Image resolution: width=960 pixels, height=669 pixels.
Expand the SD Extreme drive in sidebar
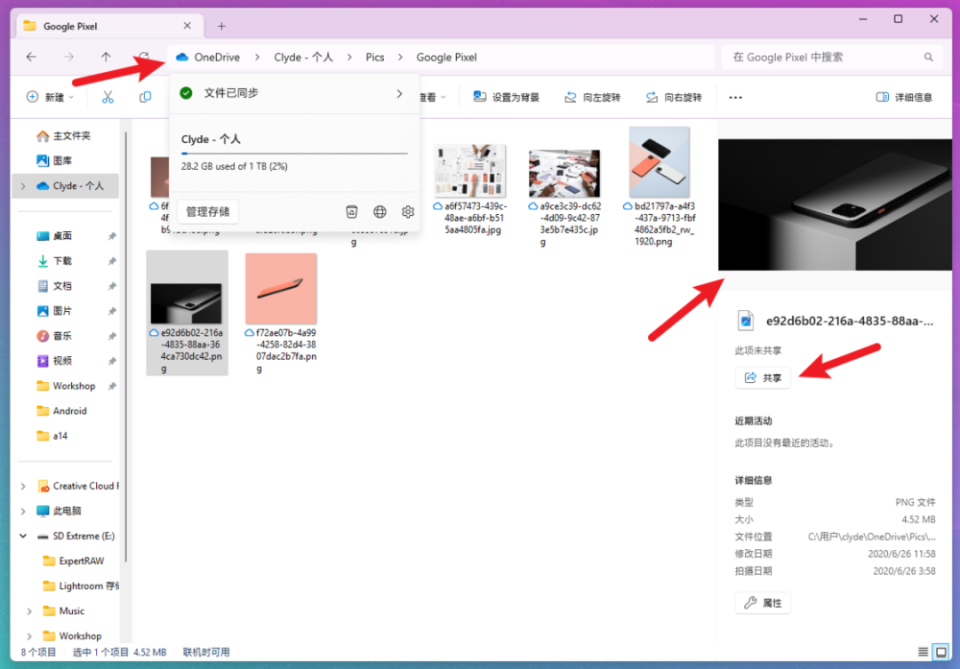22,536
